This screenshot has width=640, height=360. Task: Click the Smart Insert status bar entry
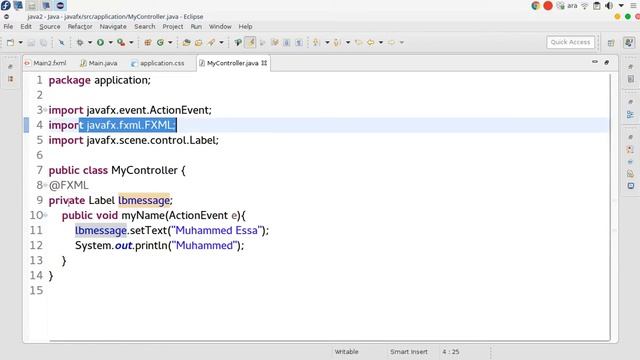409,352
